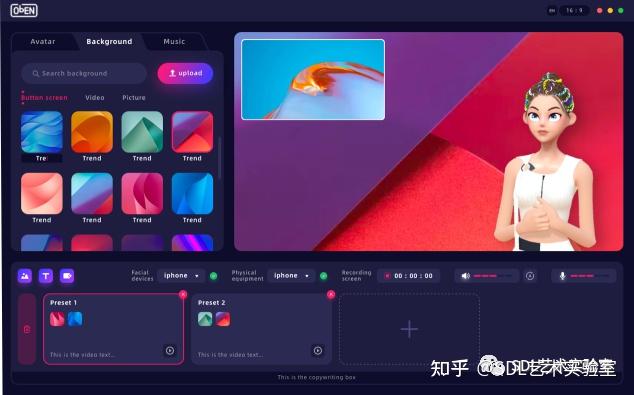Click the 'Physical equipment' label
Screen dimensions: 634x395
click(x=247, y=276)
